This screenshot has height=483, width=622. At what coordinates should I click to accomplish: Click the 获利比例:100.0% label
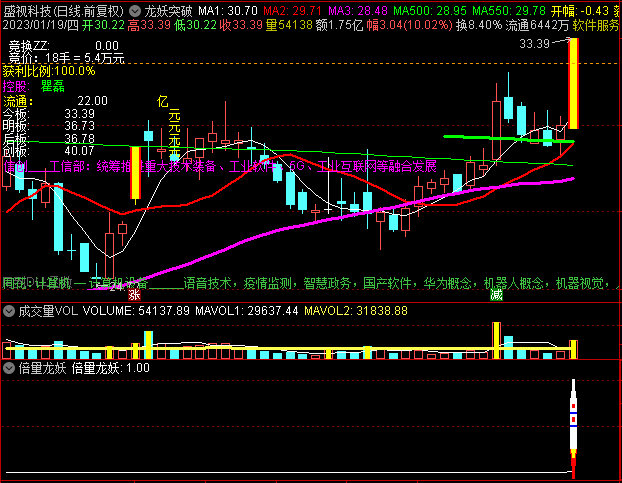(x=49, y=71)
